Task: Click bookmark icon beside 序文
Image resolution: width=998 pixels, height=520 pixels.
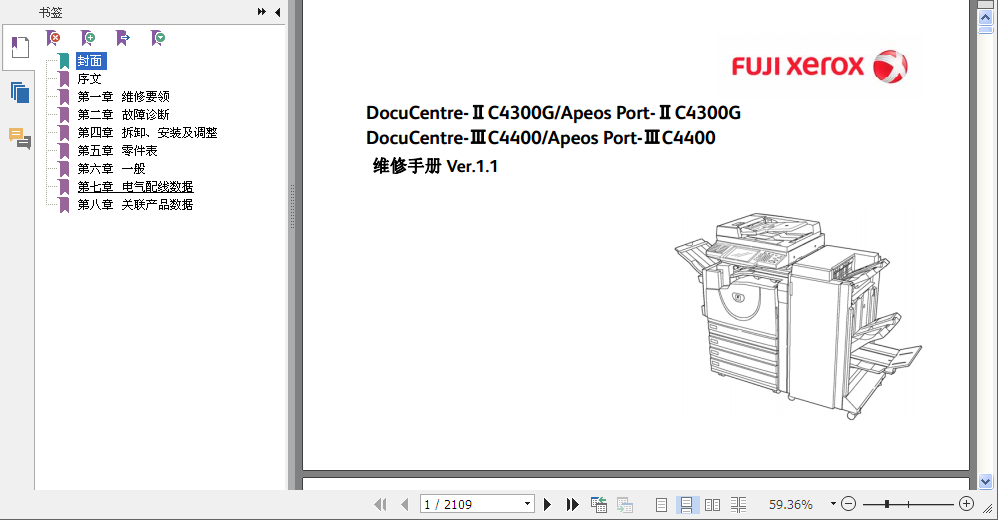Action: click(x=64, y=79)
